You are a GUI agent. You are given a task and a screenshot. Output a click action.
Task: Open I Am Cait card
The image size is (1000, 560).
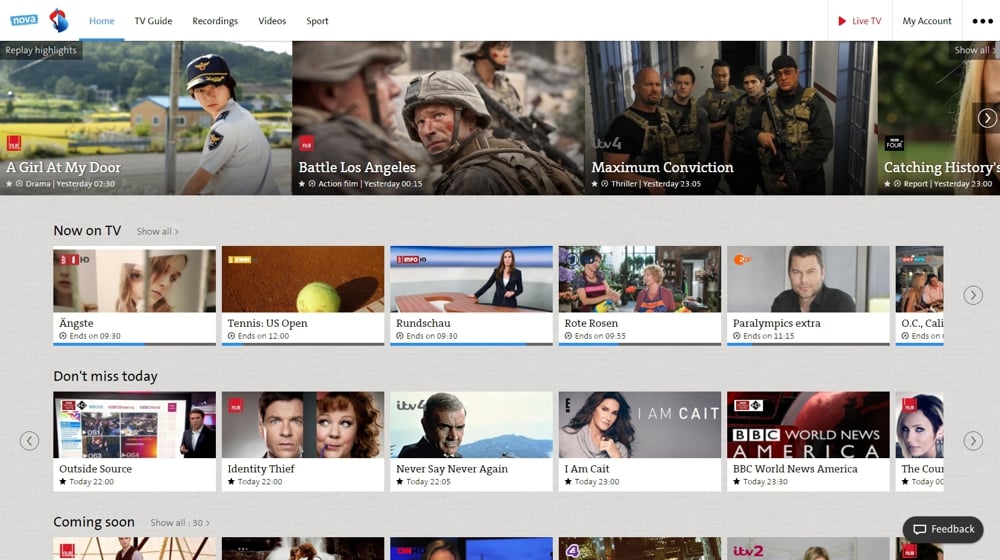[x=640, y=441]
